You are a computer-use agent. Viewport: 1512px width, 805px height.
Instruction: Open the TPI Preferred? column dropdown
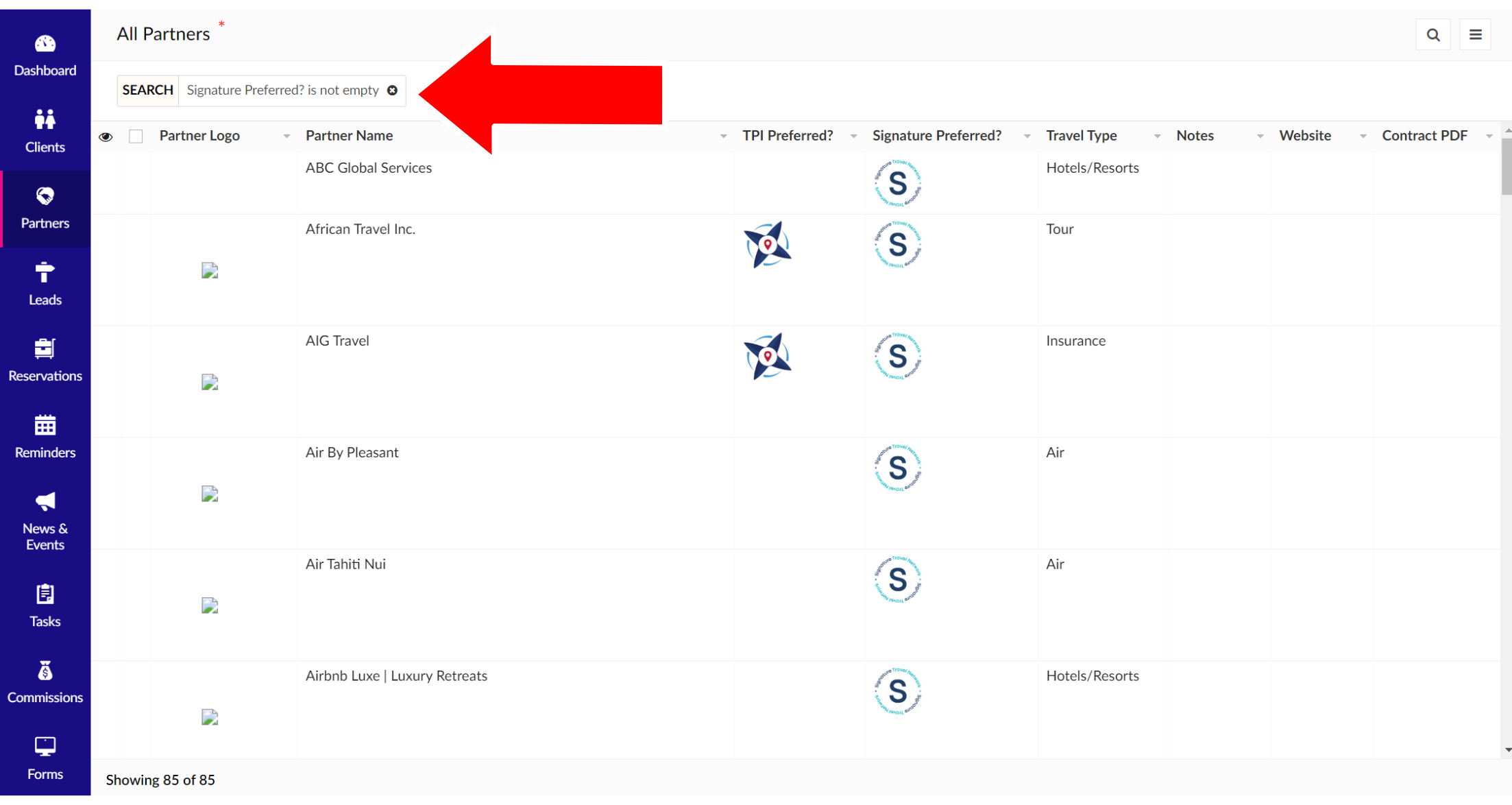(853, 136)
